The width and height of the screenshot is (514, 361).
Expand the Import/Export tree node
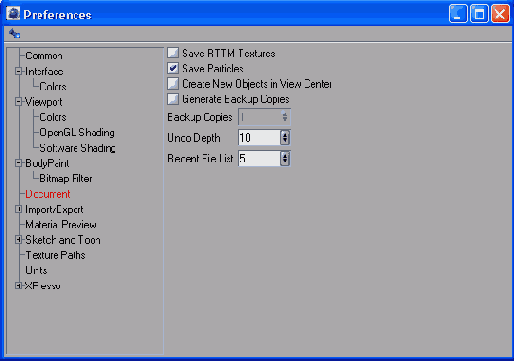18,209
